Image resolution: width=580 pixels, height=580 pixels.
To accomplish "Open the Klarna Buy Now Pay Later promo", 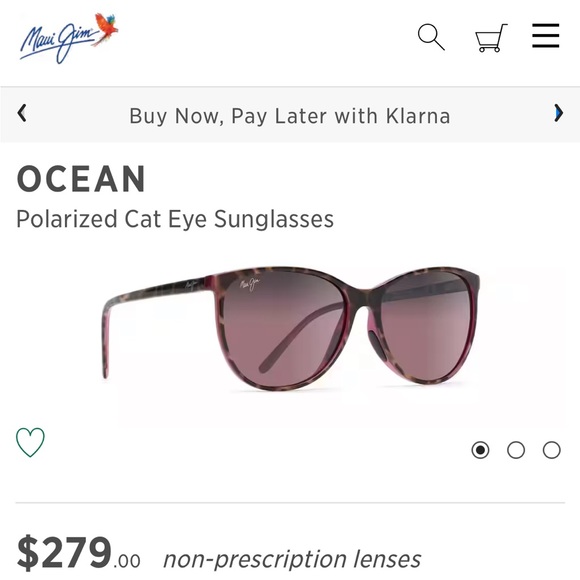I will point(290,116).
